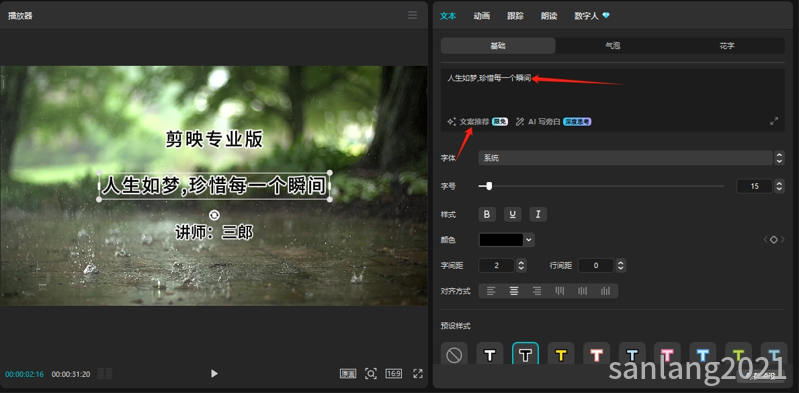Select the 基础 sub-tab
The image size is (799, 393).
(498, 45)
